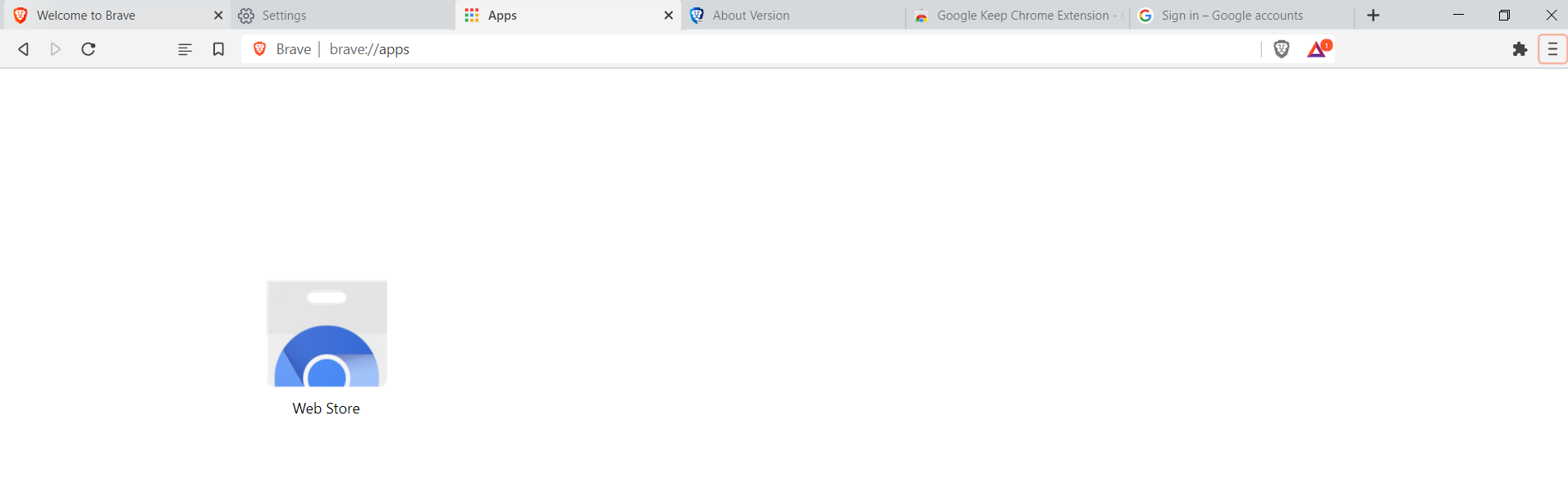Viewport: 1568px width, 489px height.
Task: Open the Extensions puzzle menu
Action: 1520,49
